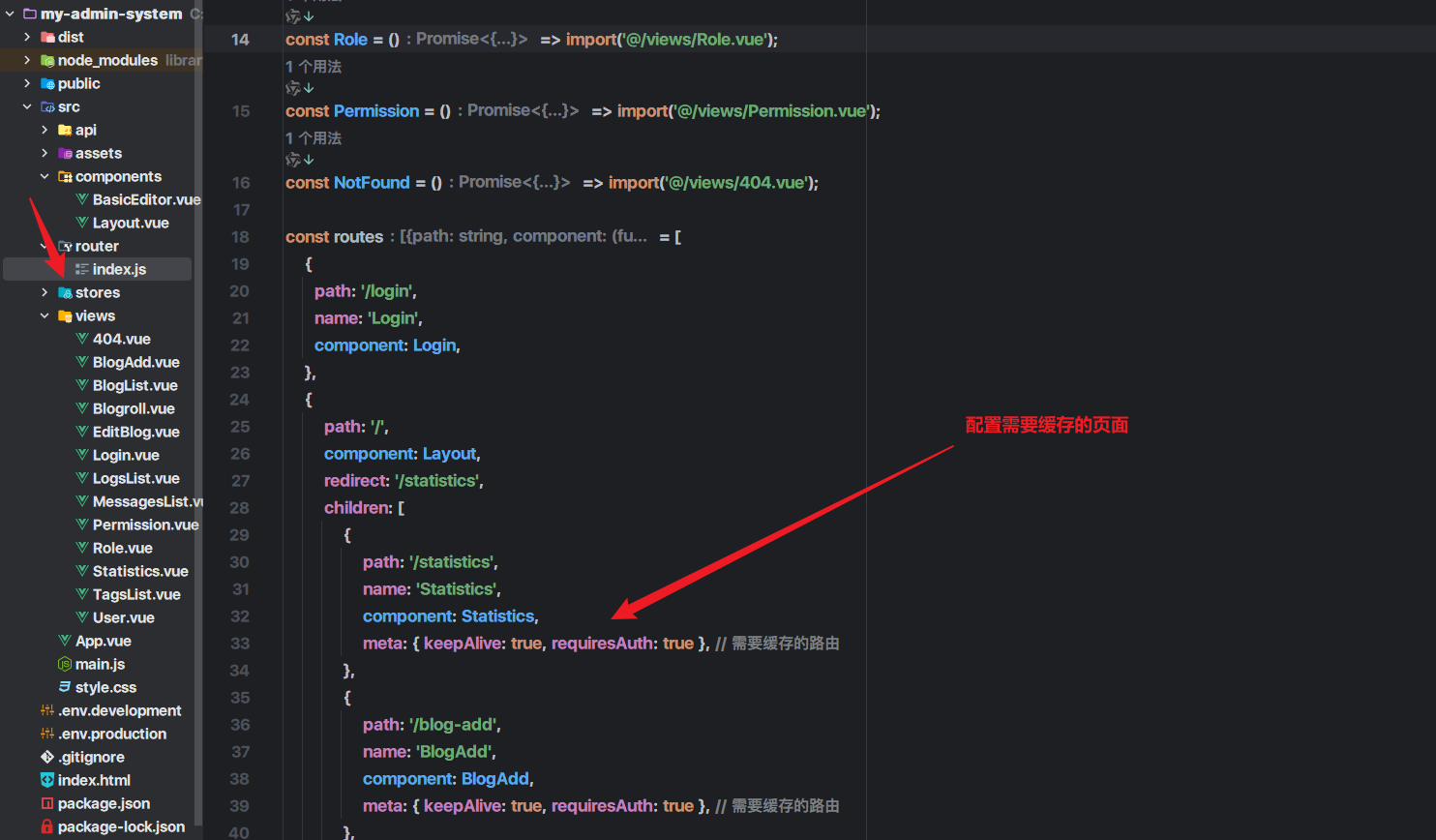The image size is (1436, 840).
Task: Click the index.html file icon
Action: (x=47, y=780)
